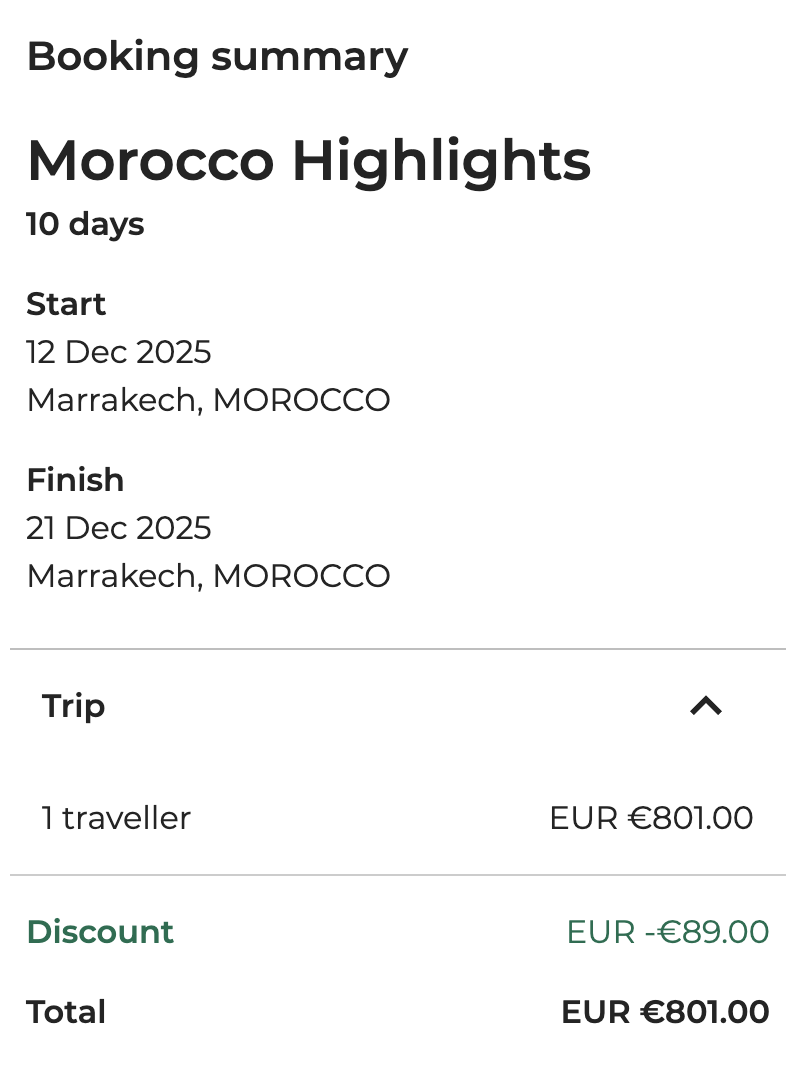Click the traveller price EUR €801.00
800x1074 pixels.
[651, 818]
